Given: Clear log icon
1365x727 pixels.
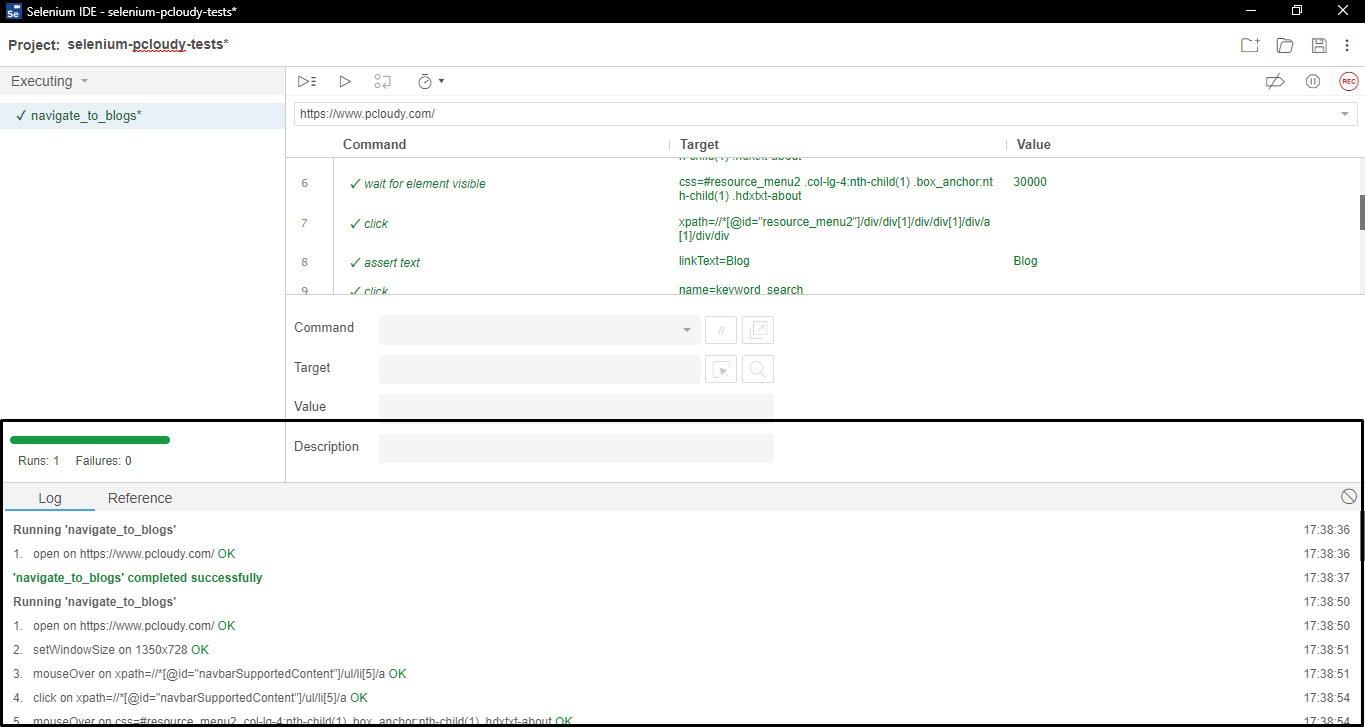Looking at the screenshot, I should [1348, 497].
